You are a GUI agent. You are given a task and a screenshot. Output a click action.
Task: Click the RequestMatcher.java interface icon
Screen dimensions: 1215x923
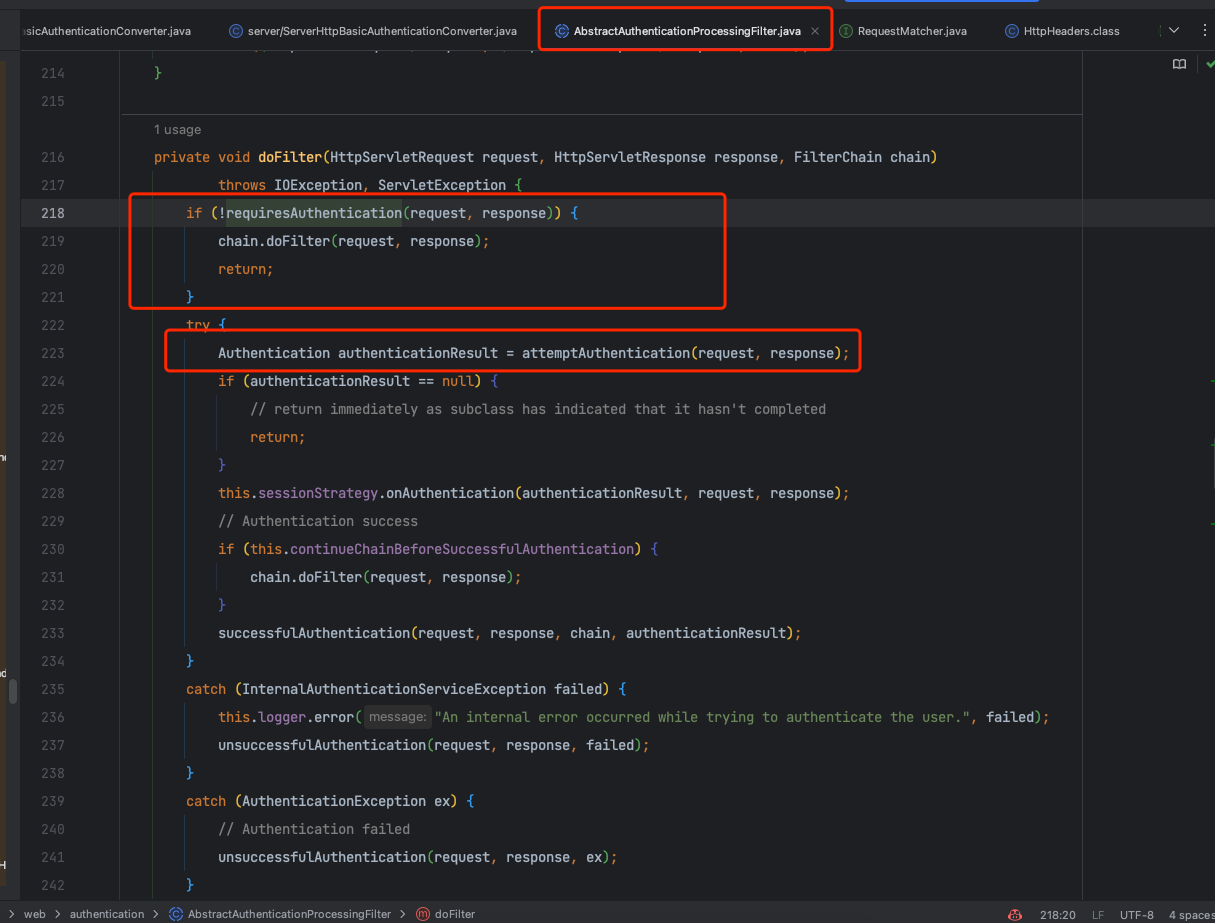point(846,31)
